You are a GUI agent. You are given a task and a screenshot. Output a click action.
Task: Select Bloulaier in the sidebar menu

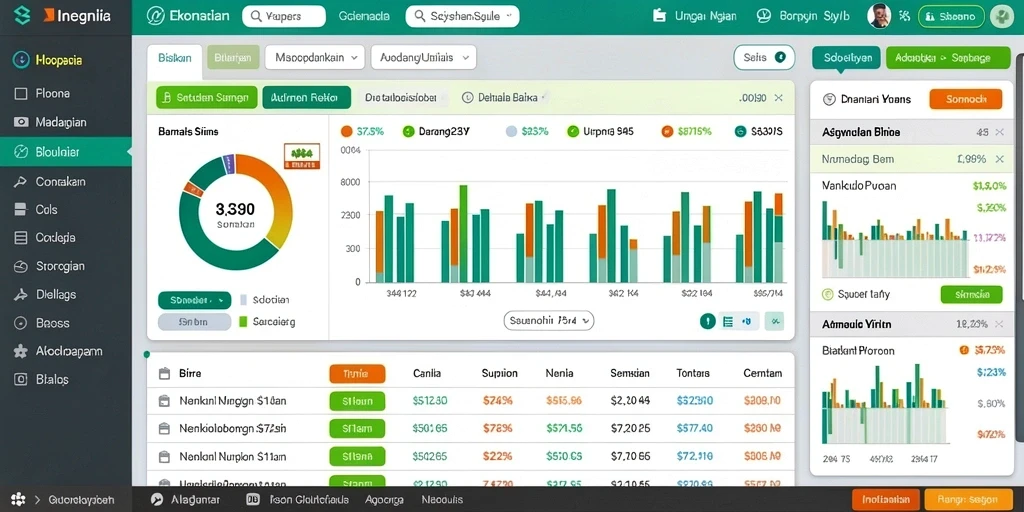(x=65, y=152)
